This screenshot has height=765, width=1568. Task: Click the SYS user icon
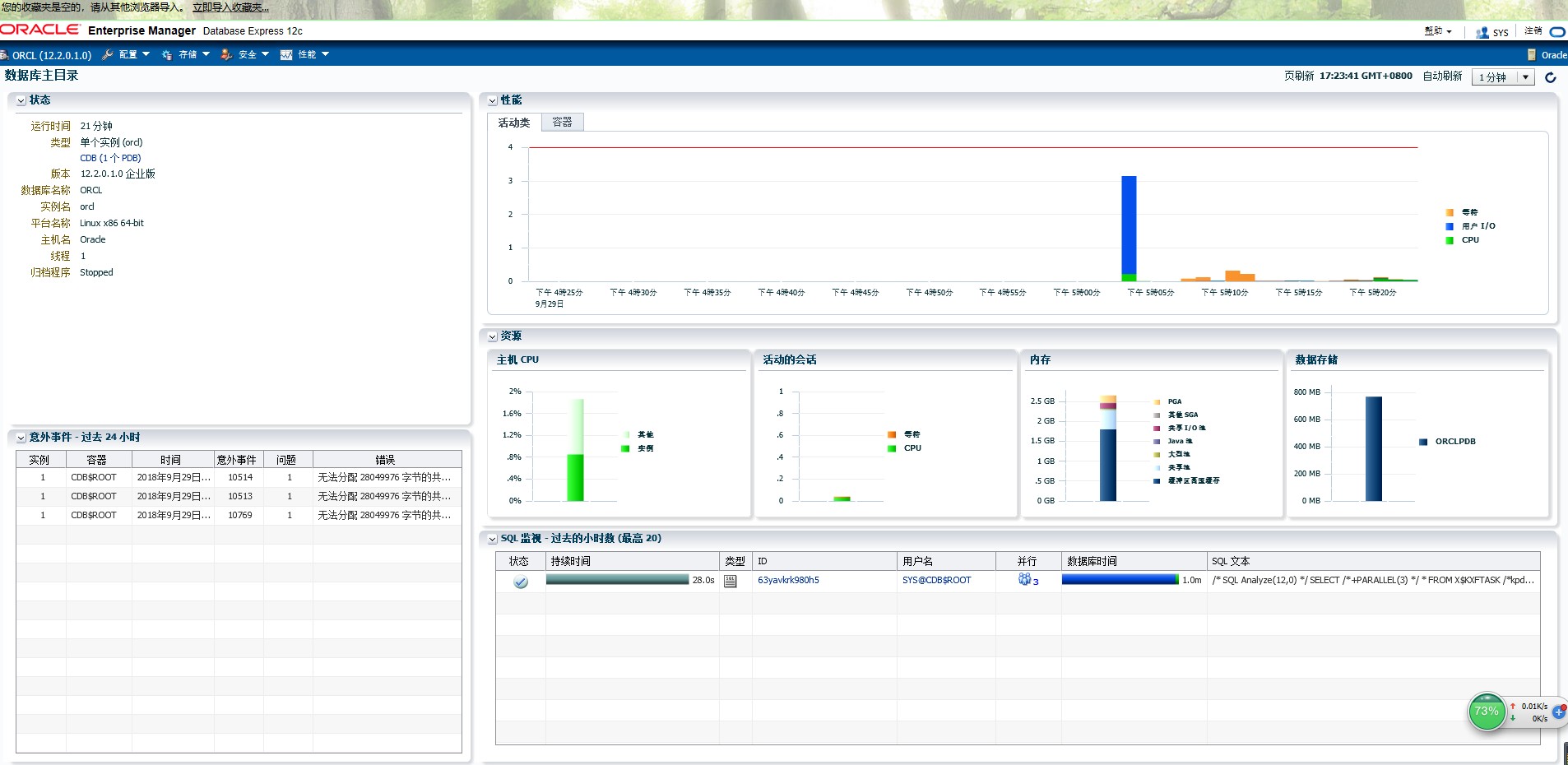pos(1482,32)
